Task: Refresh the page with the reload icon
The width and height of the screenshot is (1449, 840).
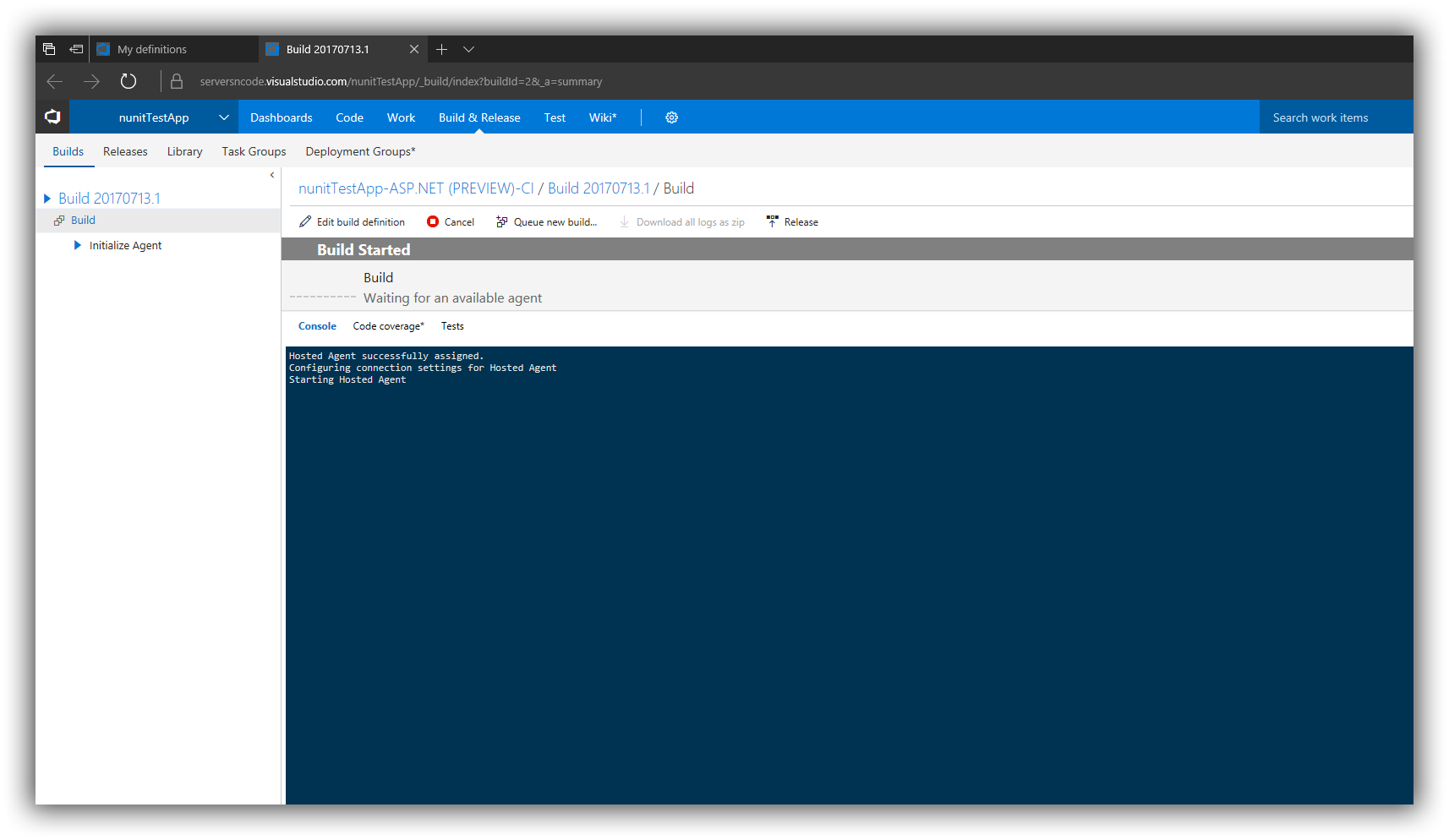Action: 128,81
